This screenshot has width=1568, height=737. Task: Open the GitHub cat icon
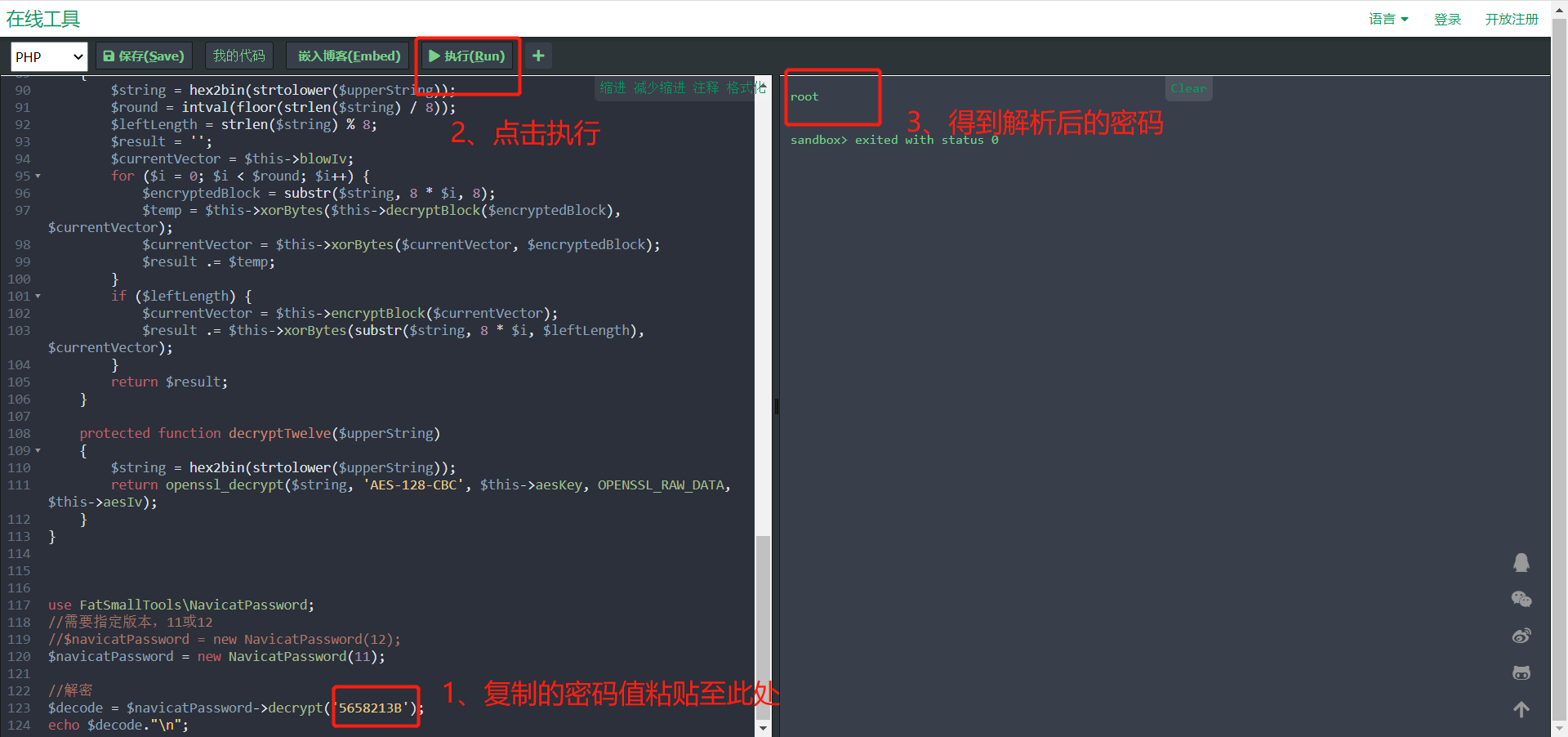pyautogui.click(x=1521, y=672)
